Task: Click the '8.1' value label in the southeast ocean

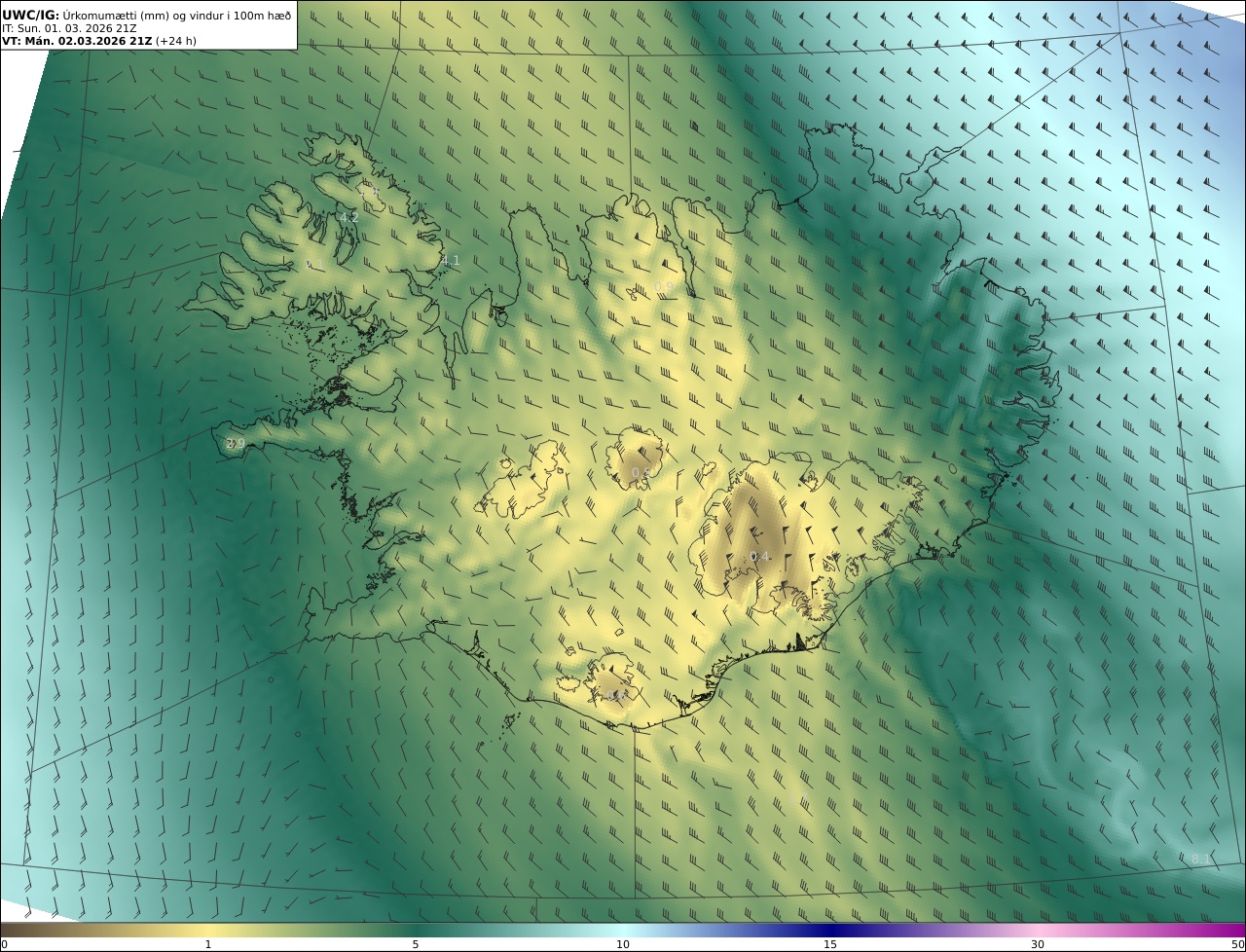Action: pyautogui.click(x=1201, y=858)
